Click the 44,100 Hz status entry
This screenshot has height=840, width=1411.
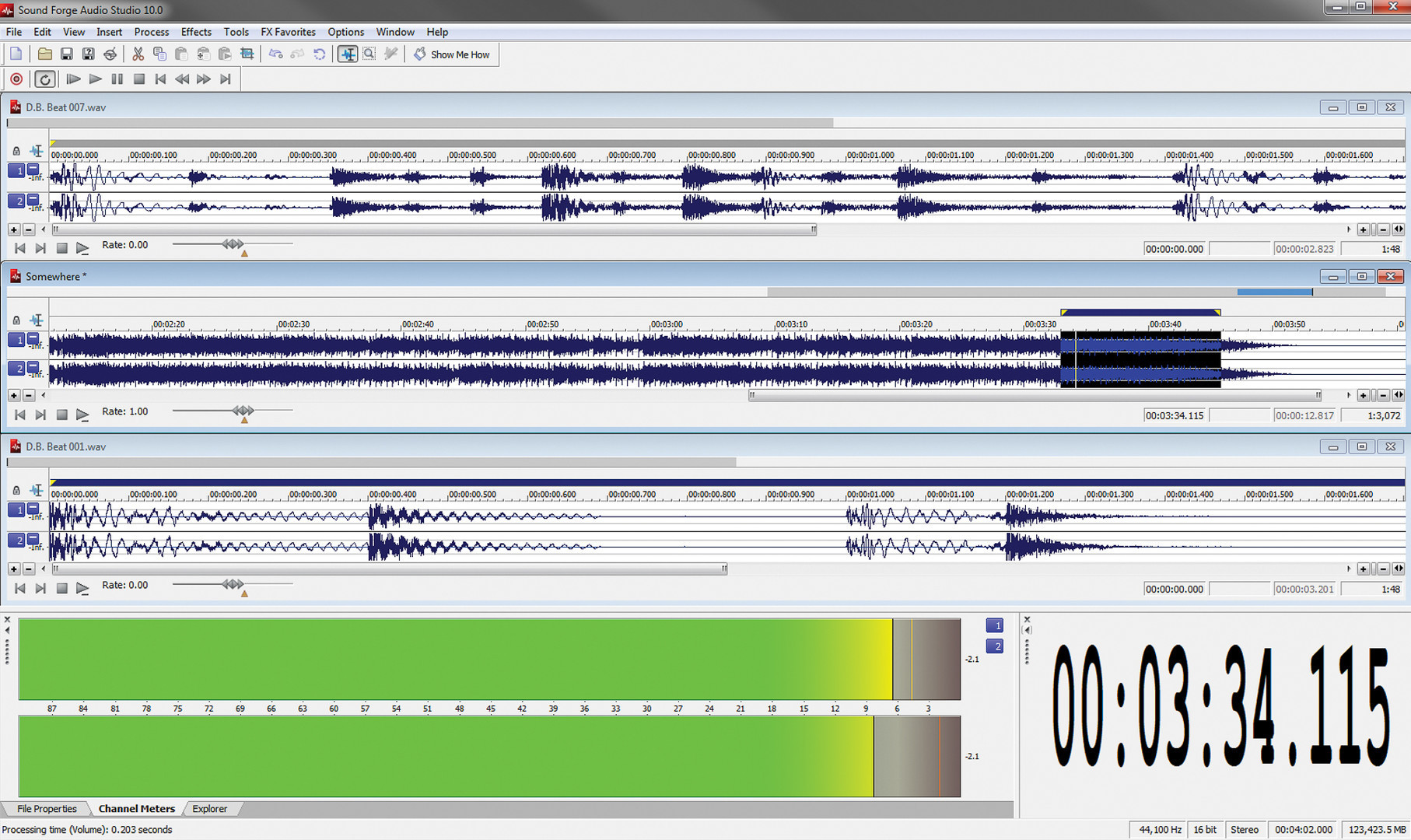[1159, 830]
